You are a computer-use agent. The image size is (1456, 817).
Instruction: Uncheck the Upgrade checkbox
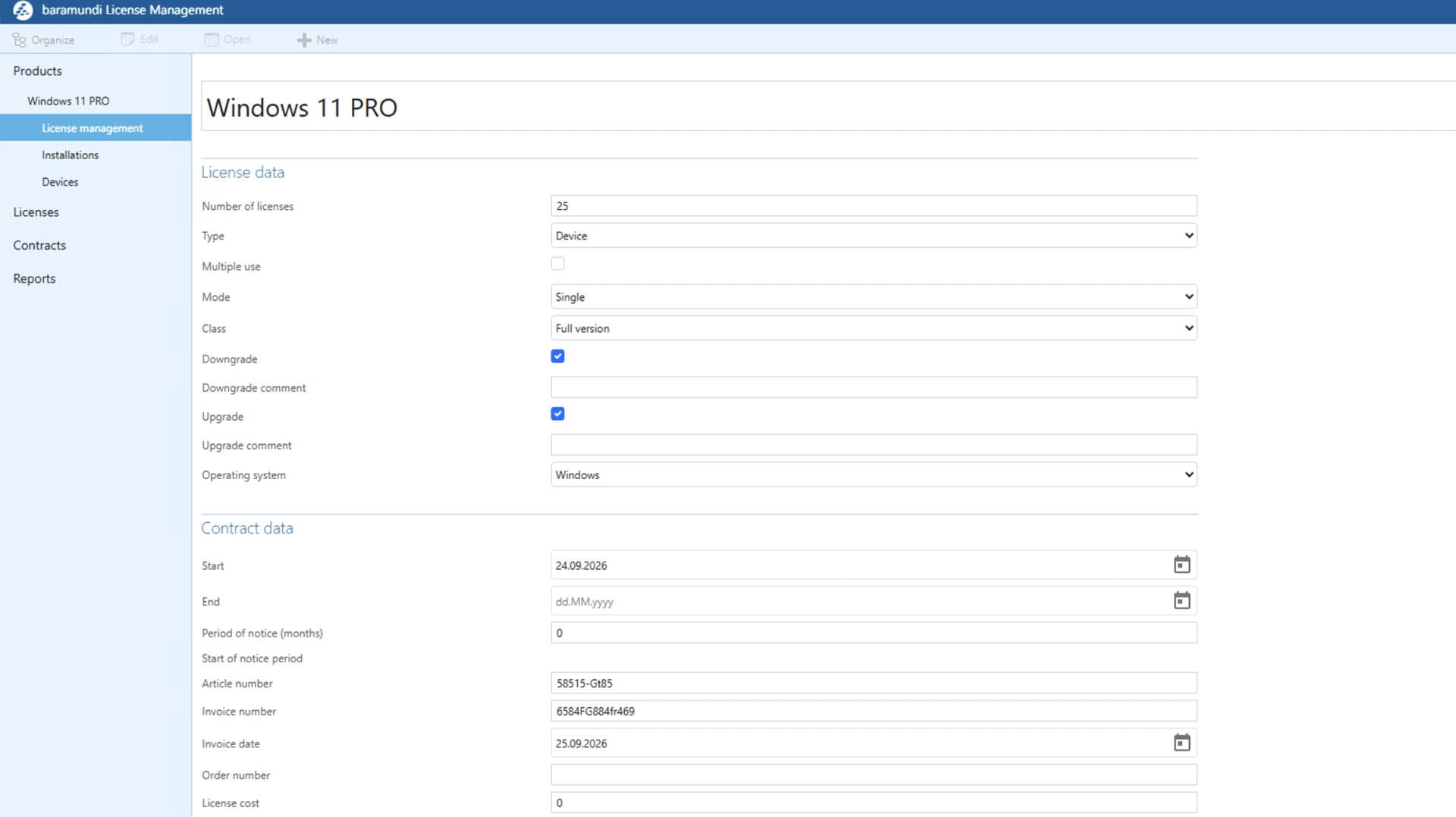[x=557, y=414]
